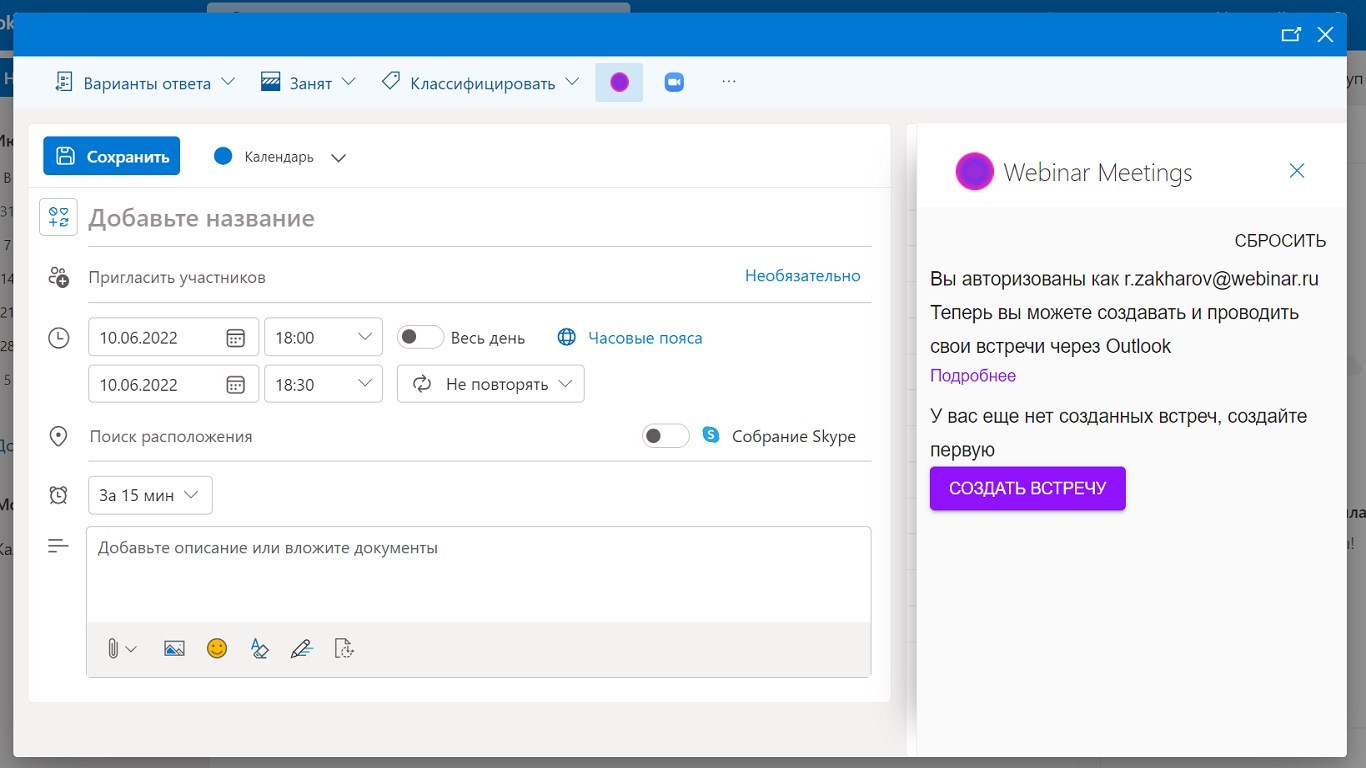The height and width of the screenshot is (768, 1366).
Task: Click the Сохранить save button
Action: [x=112, y=156]
